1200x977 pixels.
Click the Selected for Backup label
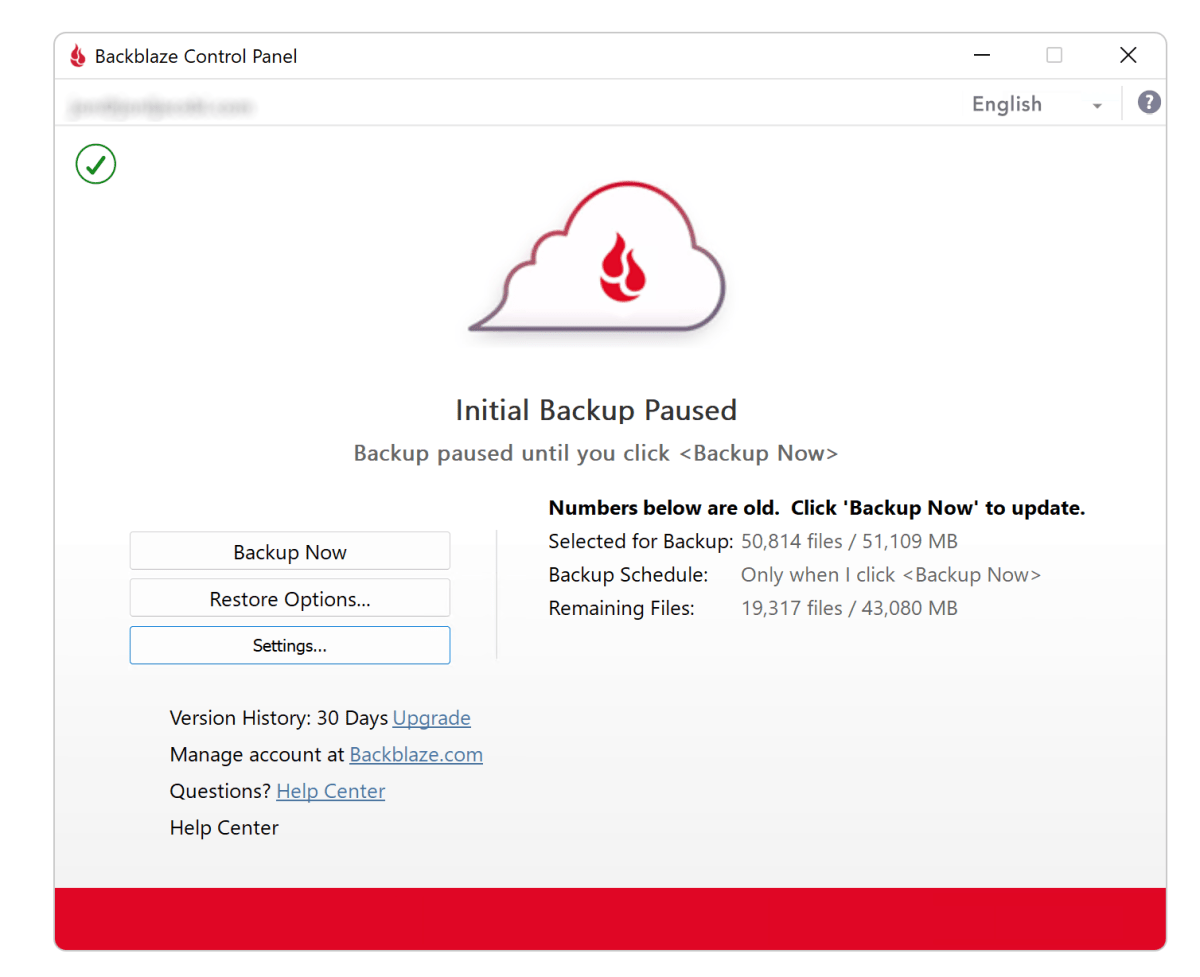(x=641, y=542)
